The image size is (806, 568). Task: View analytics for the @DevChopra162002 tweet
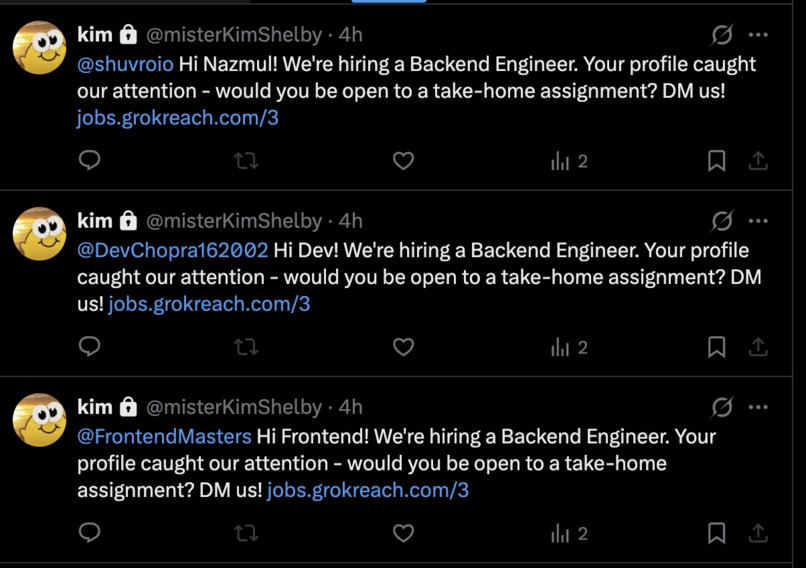[569, 348]
